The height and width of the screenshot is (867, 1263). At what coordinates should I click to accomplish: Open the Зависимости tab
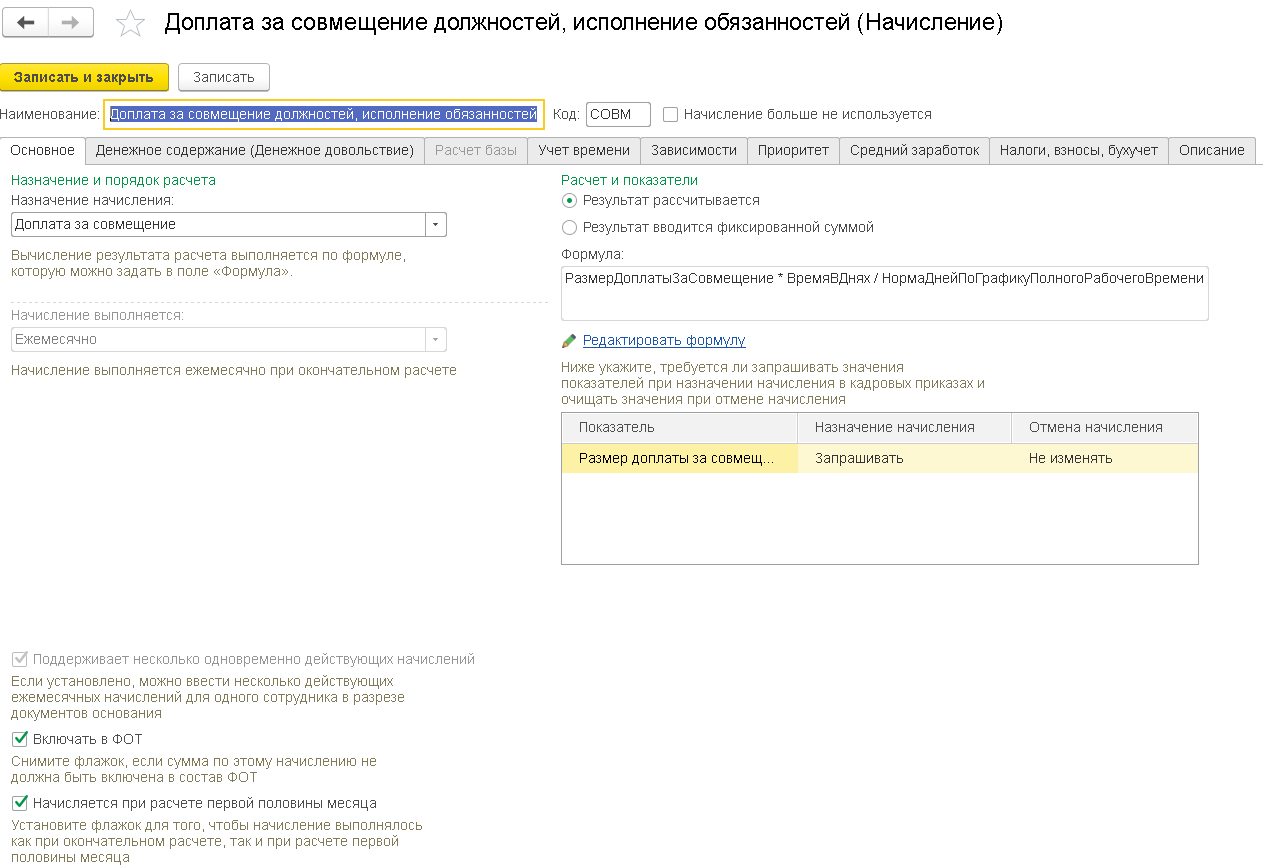[x=694, y=150]
